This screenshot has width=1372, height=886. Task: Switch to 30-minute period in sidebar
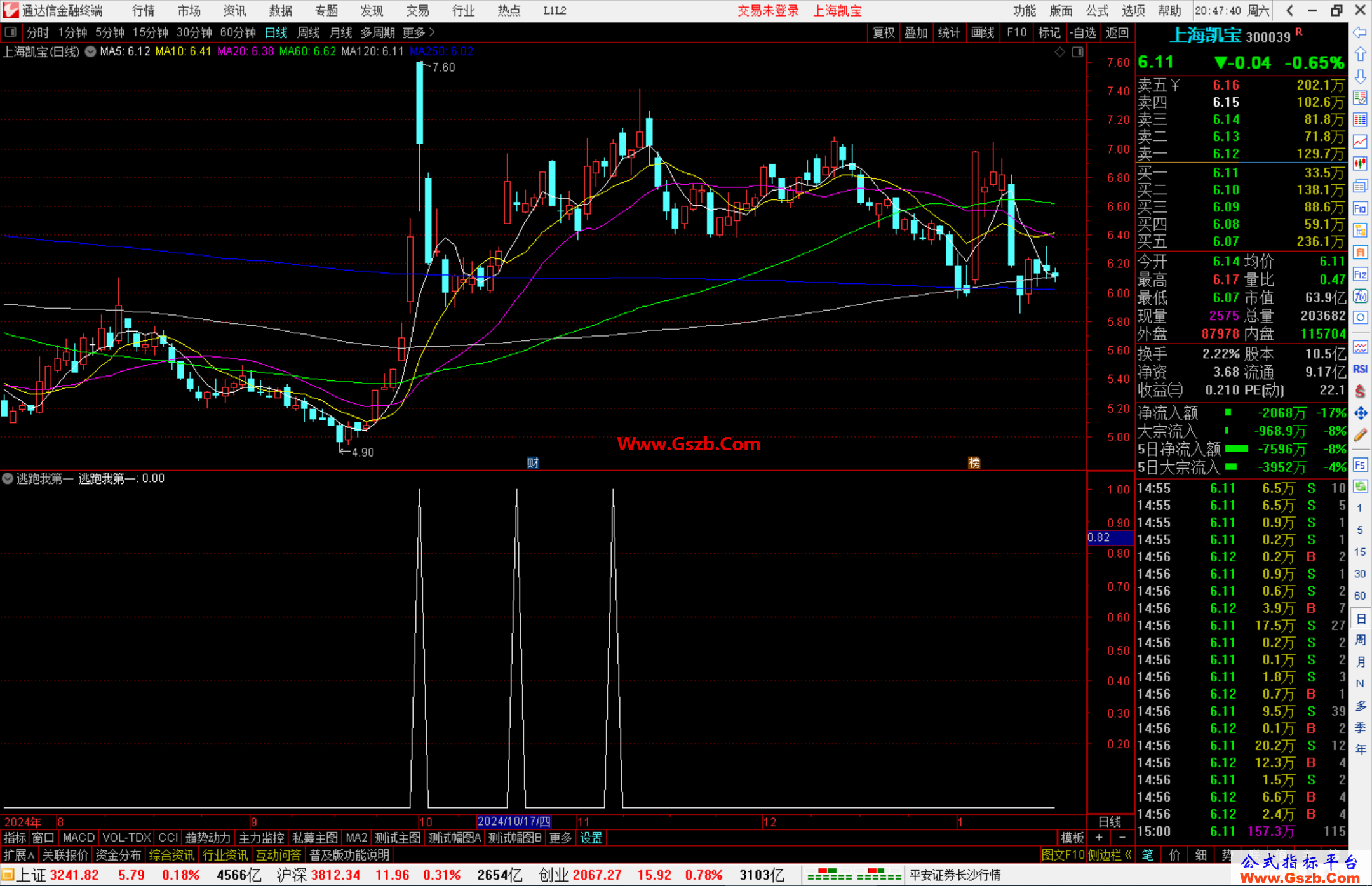coord(1359,574)
